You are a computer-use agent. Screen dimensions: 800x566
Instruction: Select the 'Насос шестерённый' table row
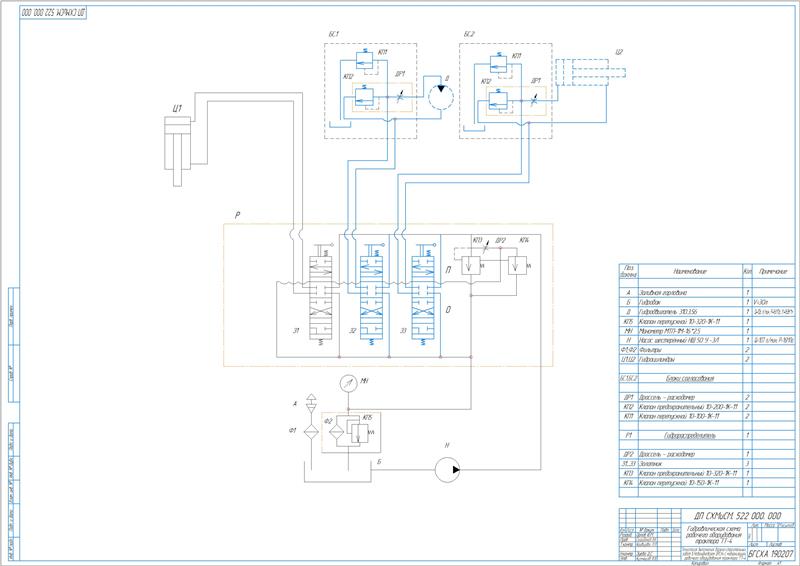[707, 340]
